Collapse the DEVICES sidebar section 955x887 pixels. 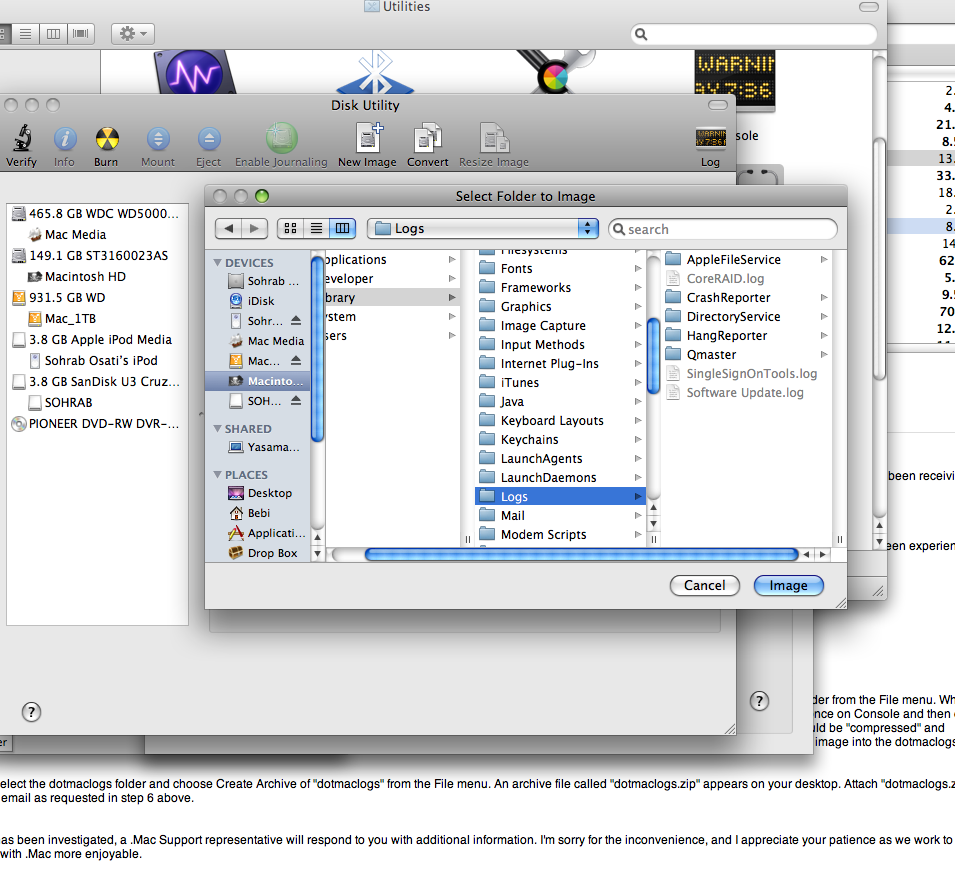pyautogui.click(x=217, y=263)
